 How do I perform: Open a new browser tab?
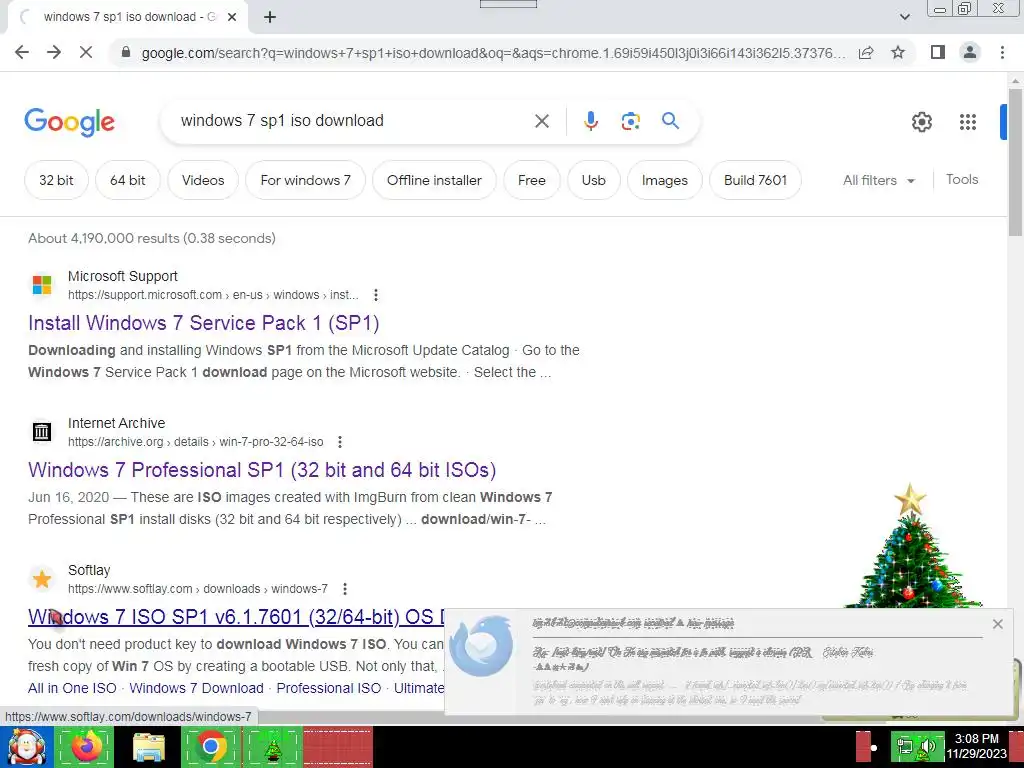tap(270, 17)
